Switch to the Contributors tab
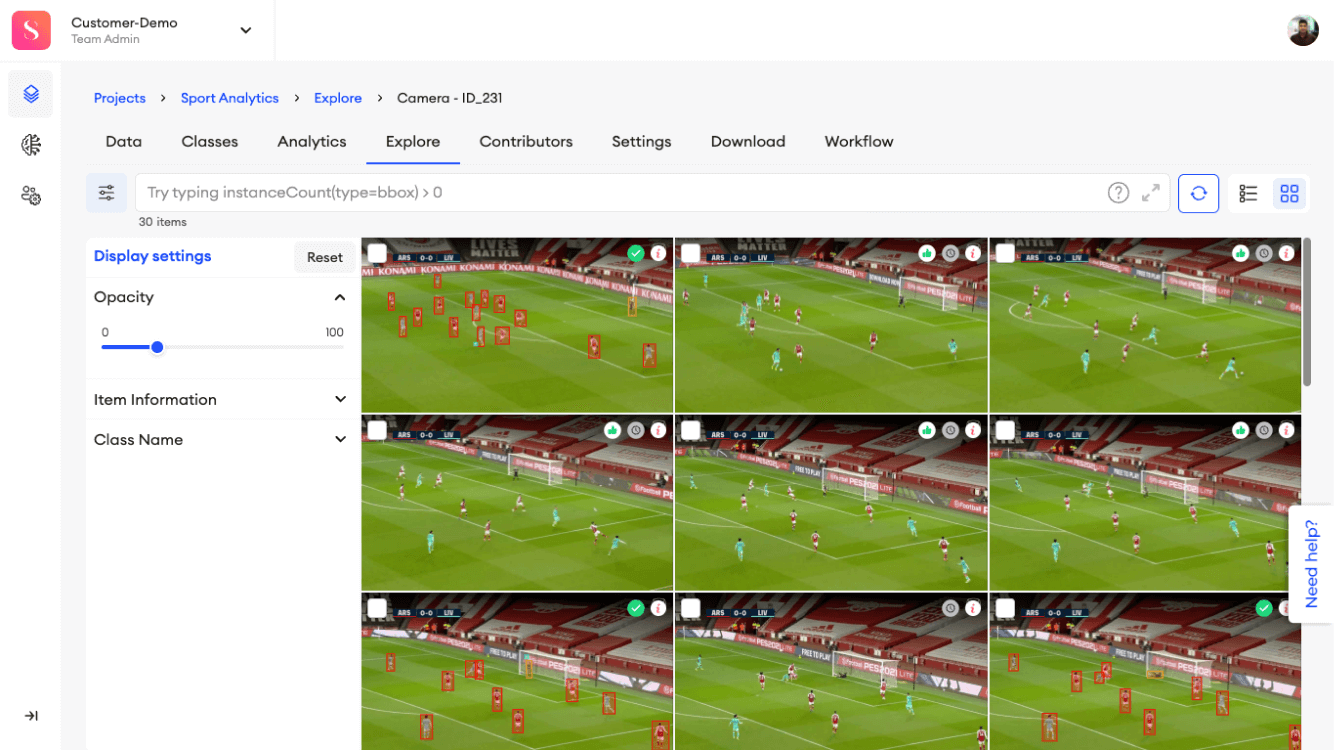This screenshot has width=1334, height=750. (526, 142)
